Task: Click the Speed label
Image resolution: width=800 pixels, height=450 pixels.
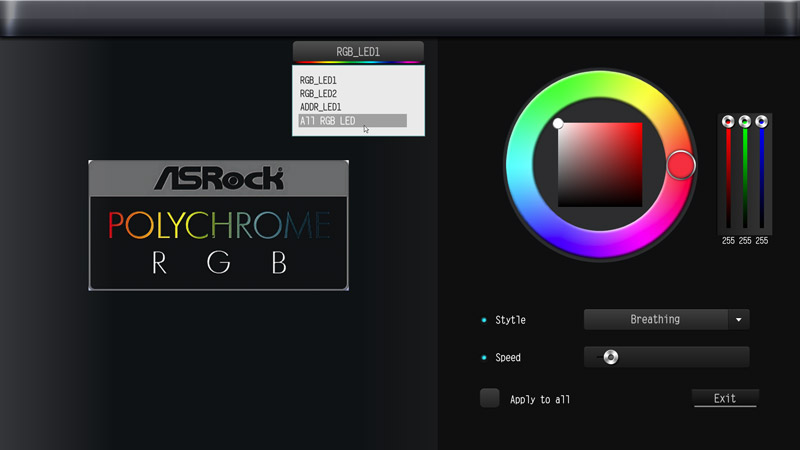Action: click(508, 358)
